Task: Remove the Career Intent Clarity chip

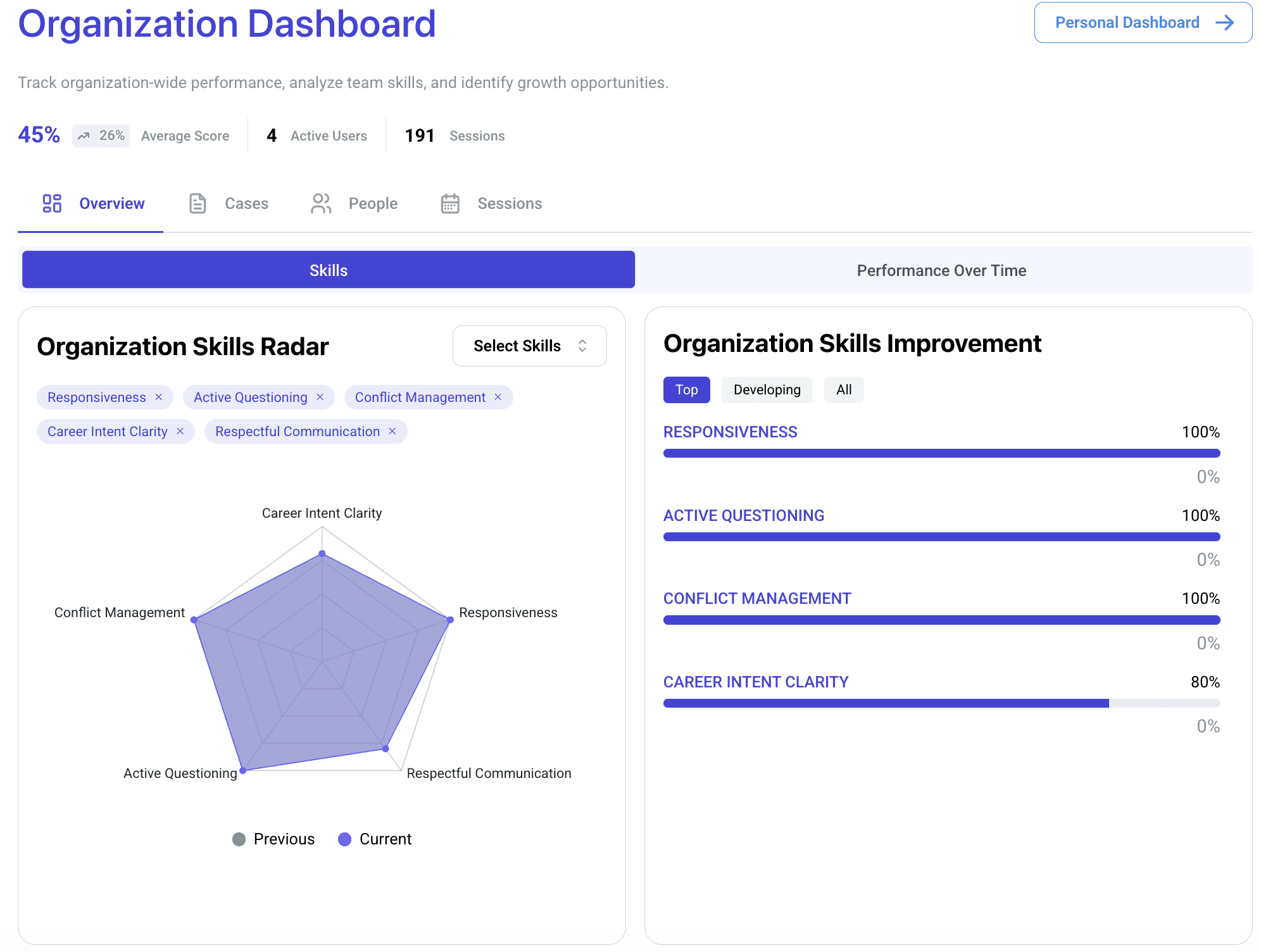Action: tap(180, 431)
